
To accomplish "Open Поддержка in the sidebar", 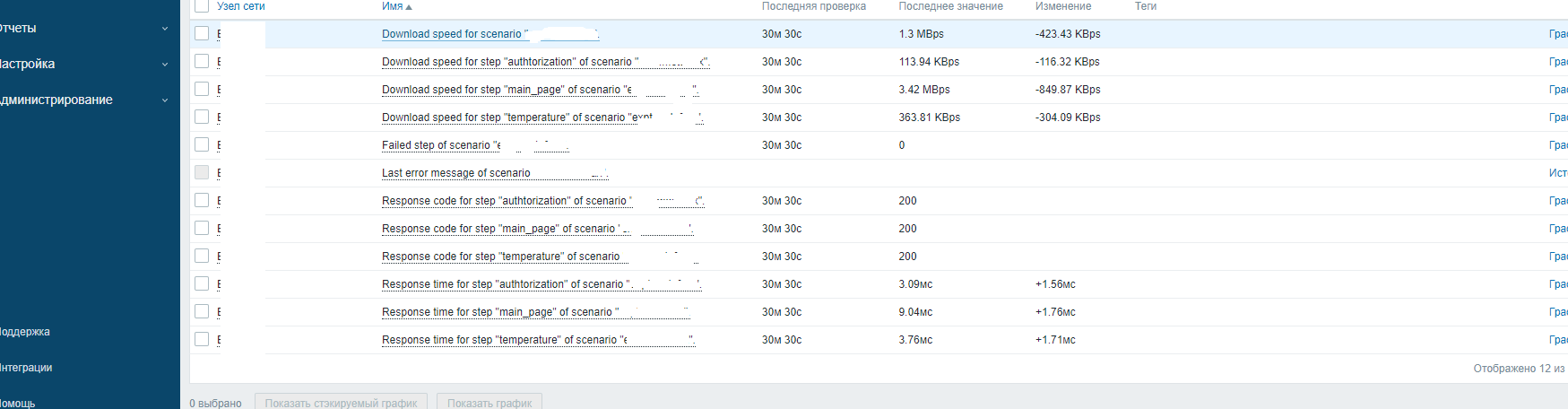I will point(25,332).
